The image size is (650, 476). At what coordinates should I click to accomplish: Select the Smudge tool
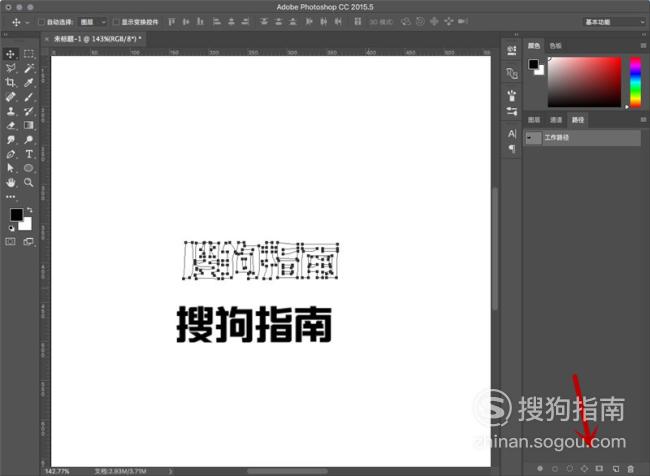(x=11, y=140)
